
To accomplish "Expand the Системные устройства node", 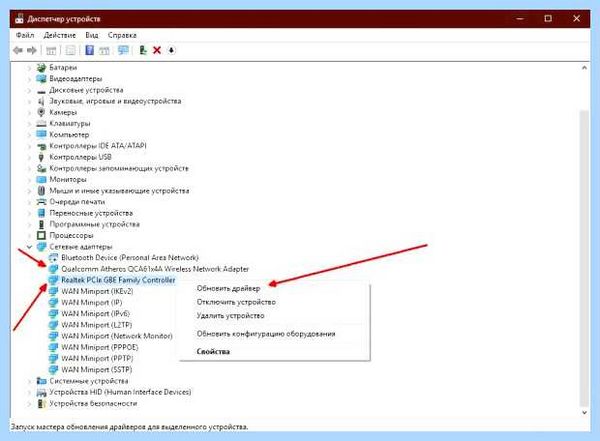I will click(29, 381).
